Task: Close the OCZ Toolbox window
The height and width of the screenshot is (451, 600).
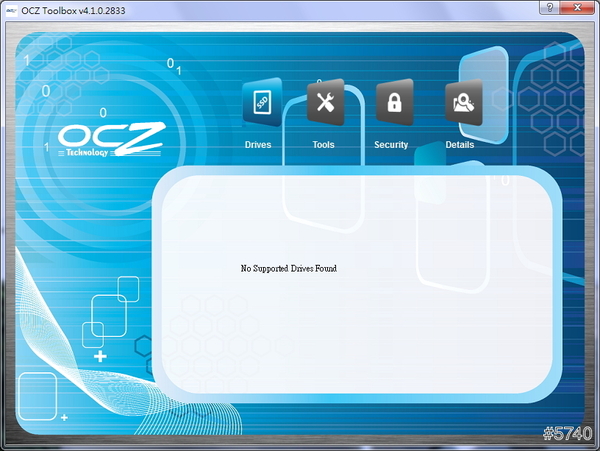Action: [x=577, y=7]
